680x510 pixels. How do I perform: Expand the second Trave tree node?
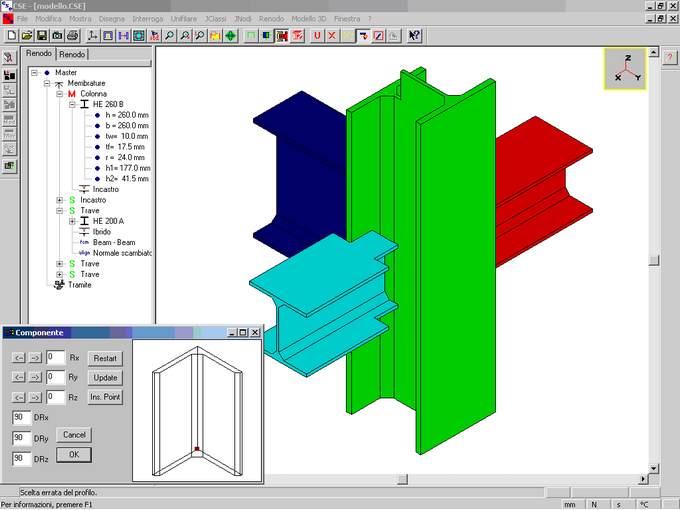click(x=59, y=264)
